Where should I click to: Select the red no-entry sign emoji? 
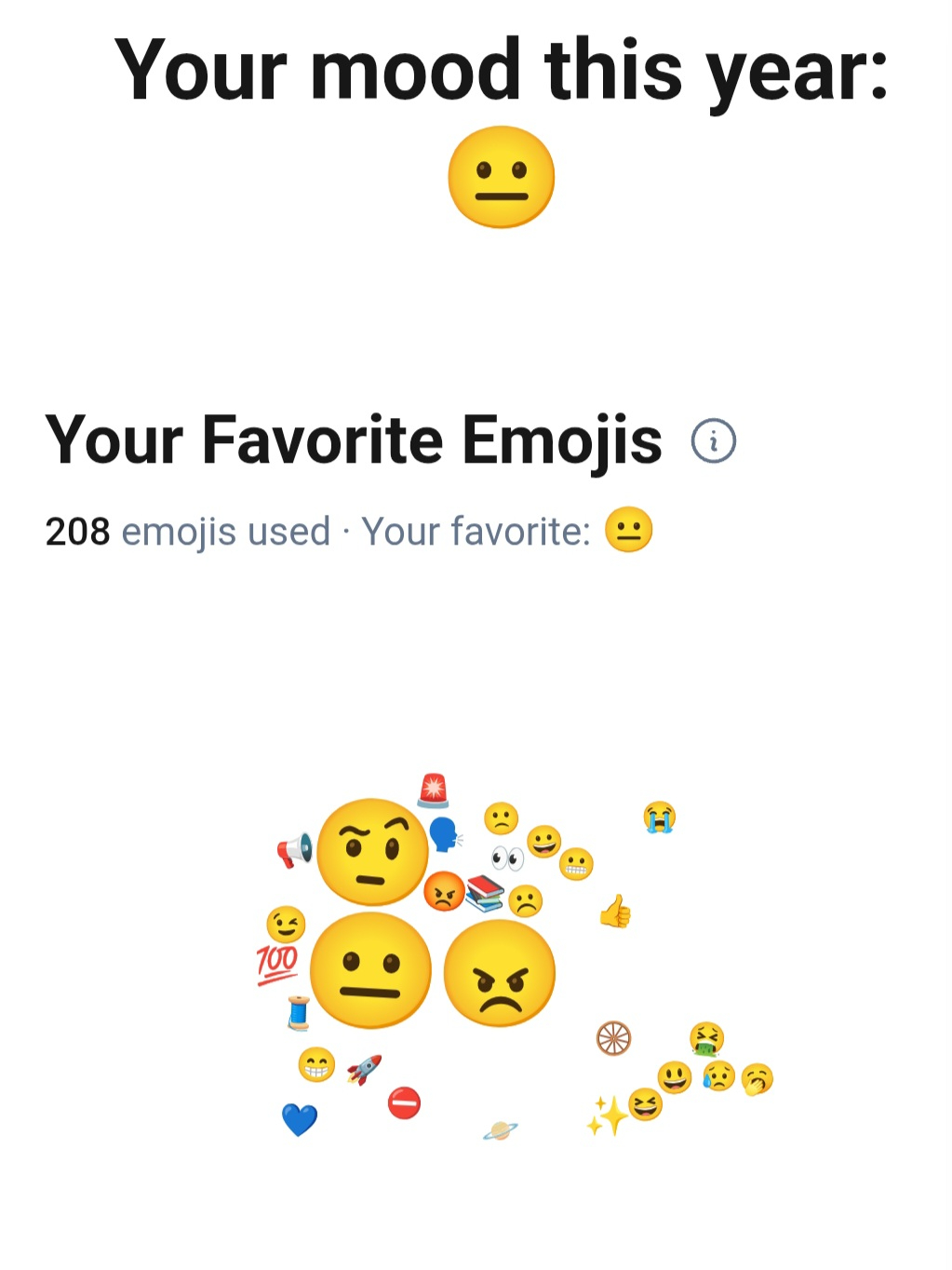coord(404,1103)
